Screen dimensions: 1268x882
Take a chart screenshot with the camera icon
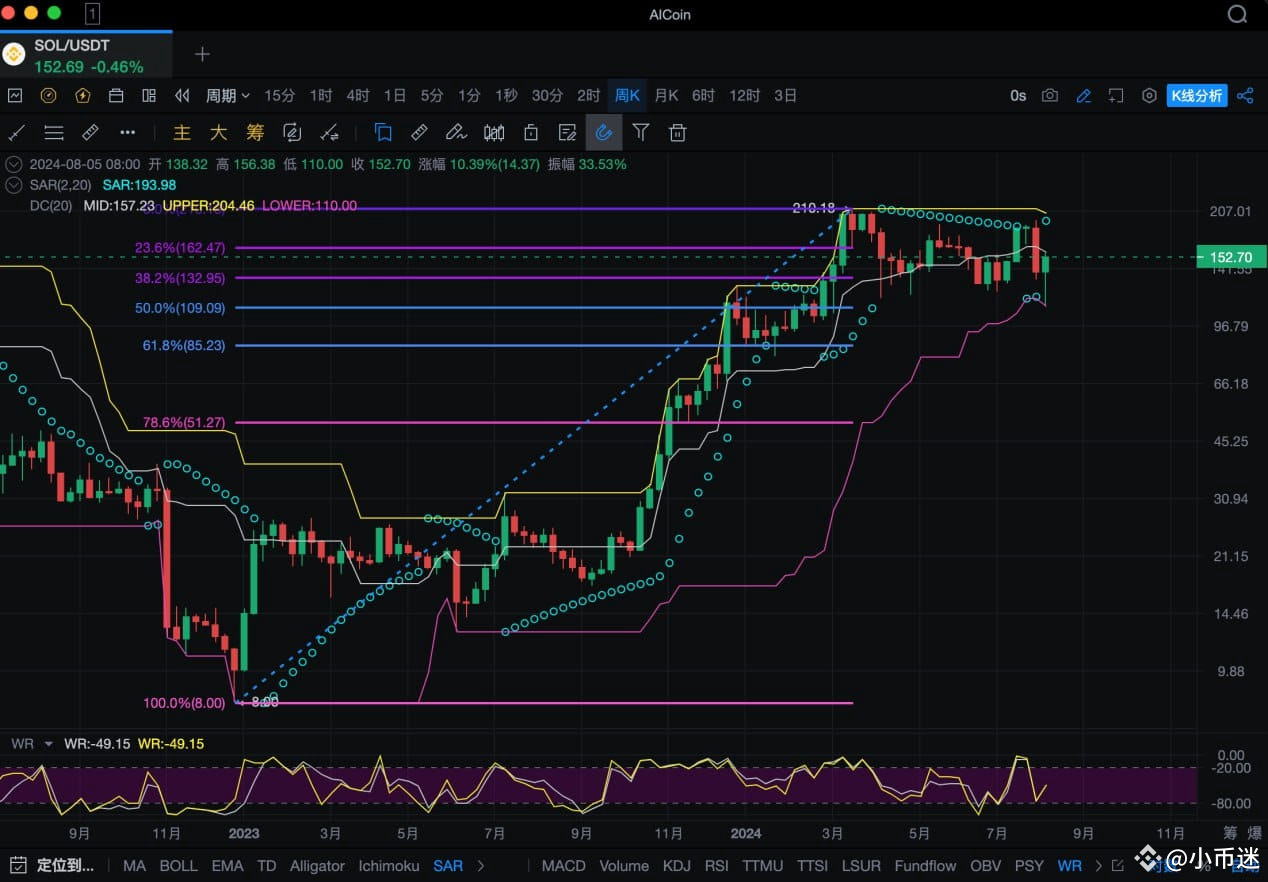pos(1049,95)
